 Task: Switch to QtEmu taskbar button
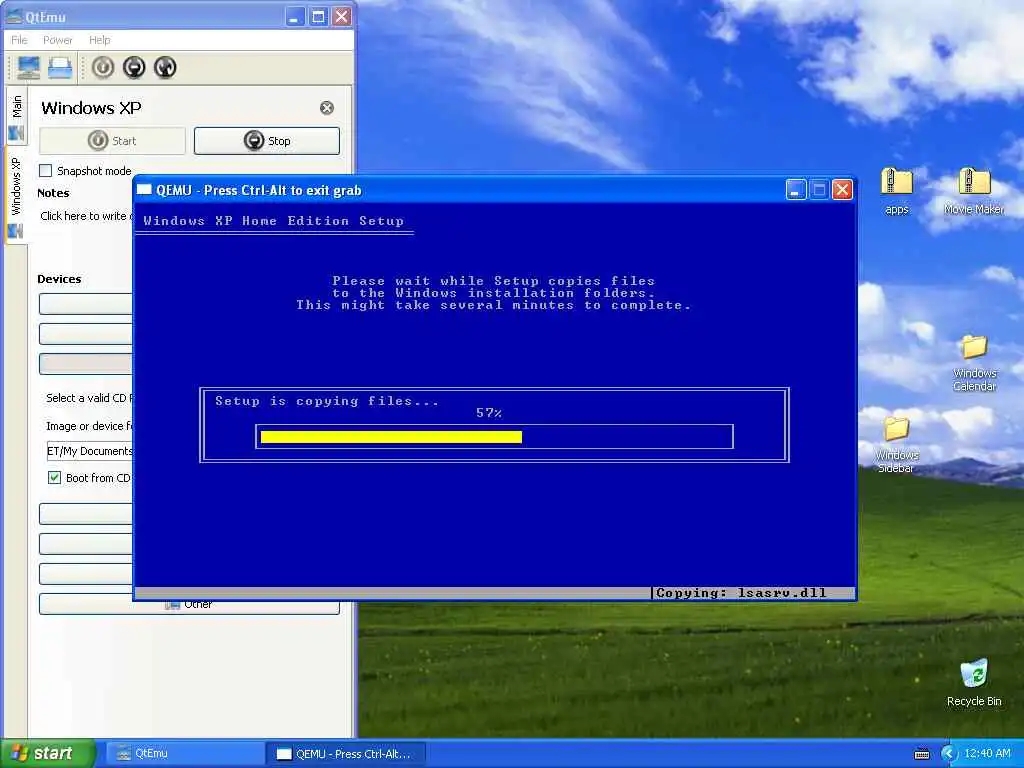pyautogui.click(x=185, y=754)
